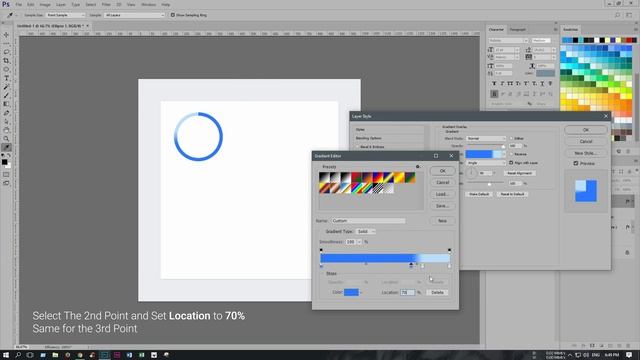Toggle Dither checkbox in Layer Style
640x360 pixels.
click(511, 138)
